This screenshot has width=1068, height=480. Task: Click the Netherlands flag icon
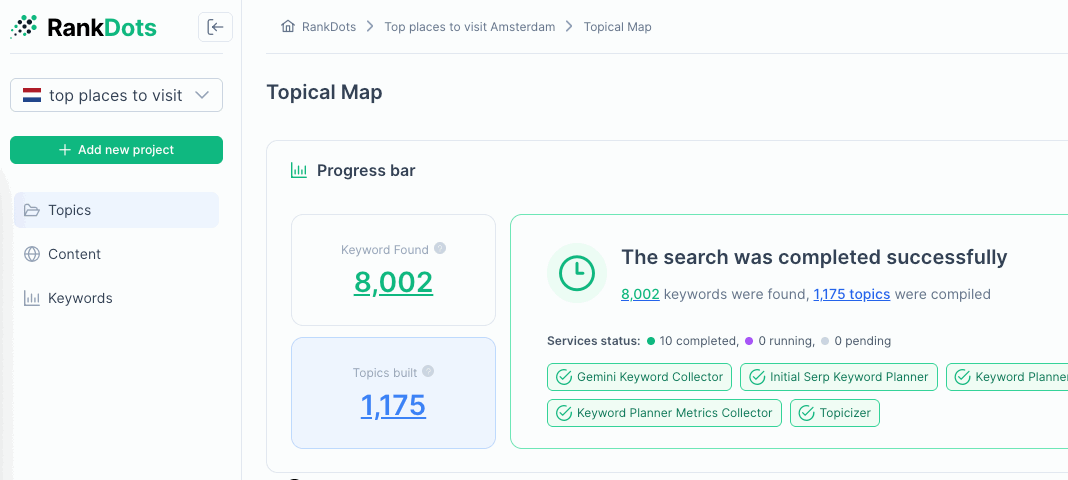tap(32, 96)
